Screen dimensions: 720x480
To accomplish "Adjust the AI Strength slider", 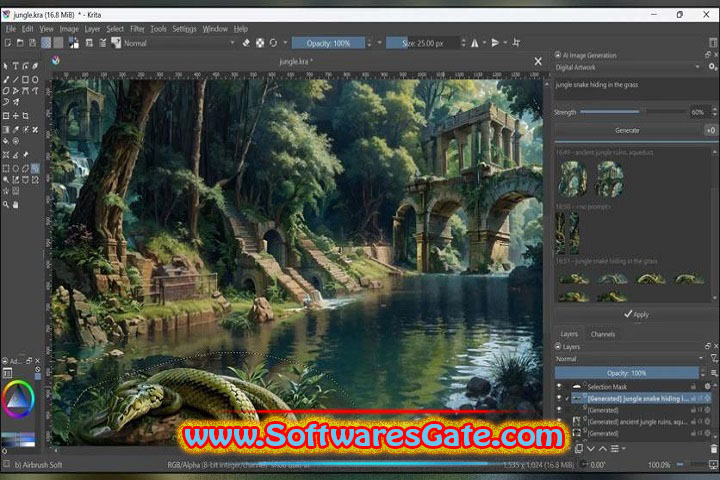I will pos(633,112).
